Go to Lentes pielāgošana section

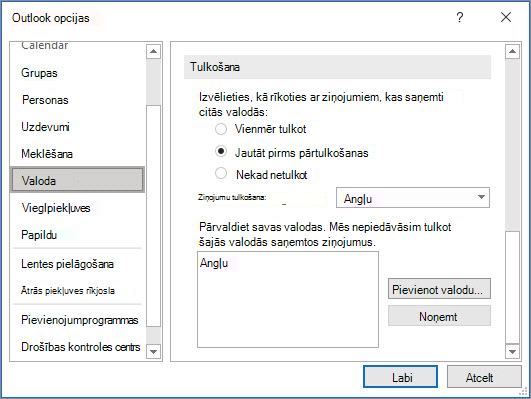click(x=67, y=264)
